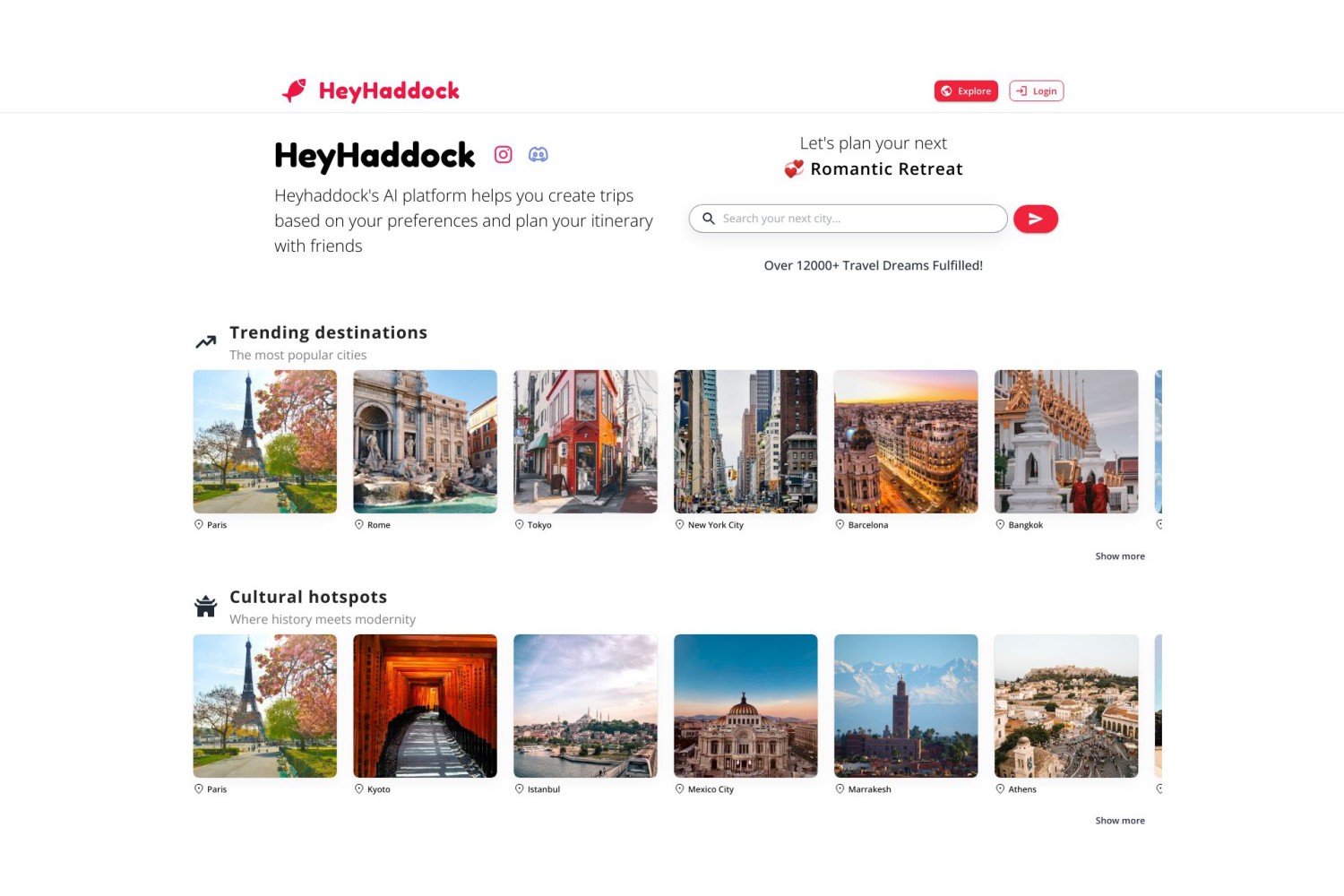Click the trending arrow icon
Image resolution: width=1344 pixels, height=896 pixels.
[x=206, y=341]
